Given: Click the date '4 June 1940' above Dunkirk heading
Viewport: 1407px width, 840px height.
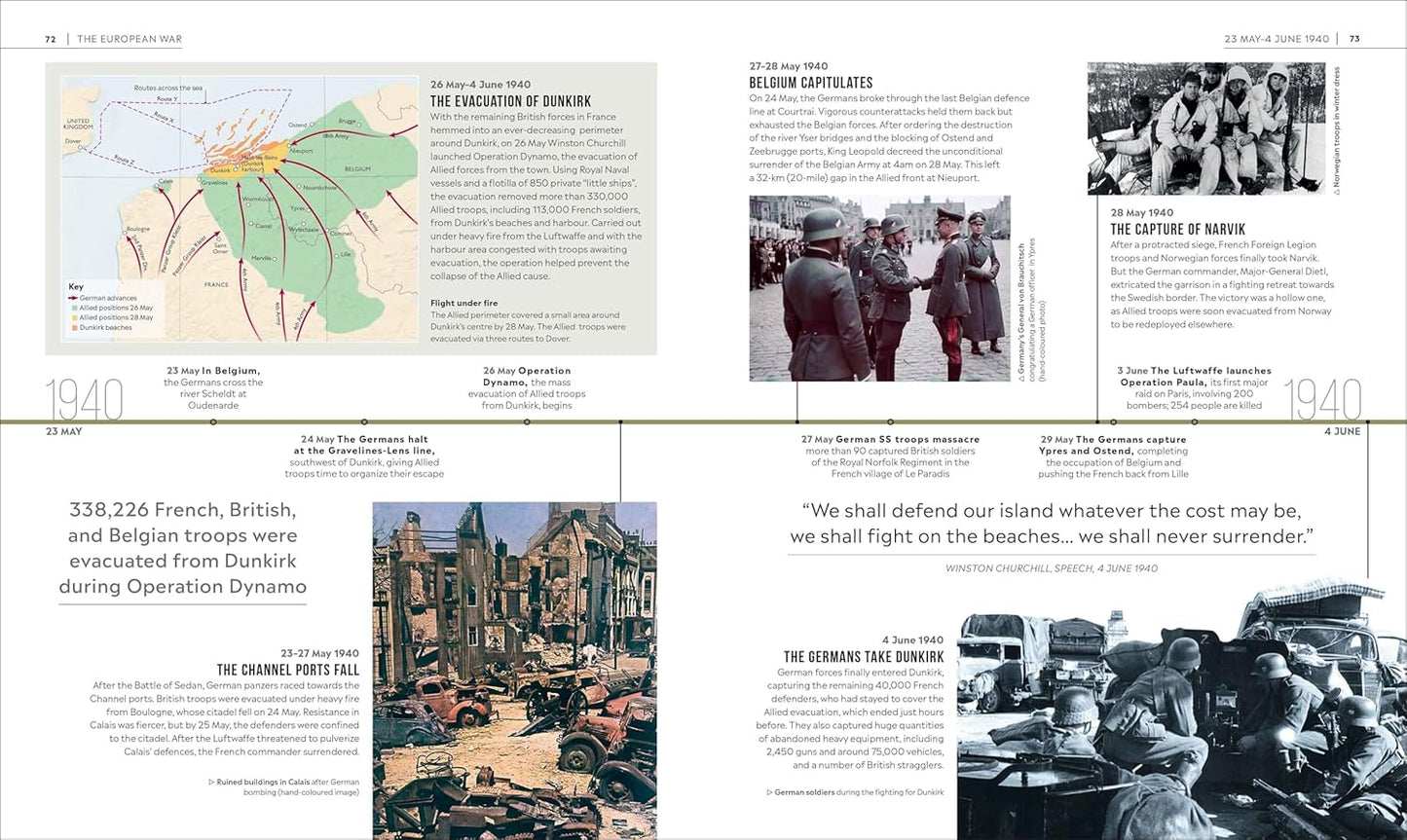Looking at the screenshot, I should tap(912, 639).
